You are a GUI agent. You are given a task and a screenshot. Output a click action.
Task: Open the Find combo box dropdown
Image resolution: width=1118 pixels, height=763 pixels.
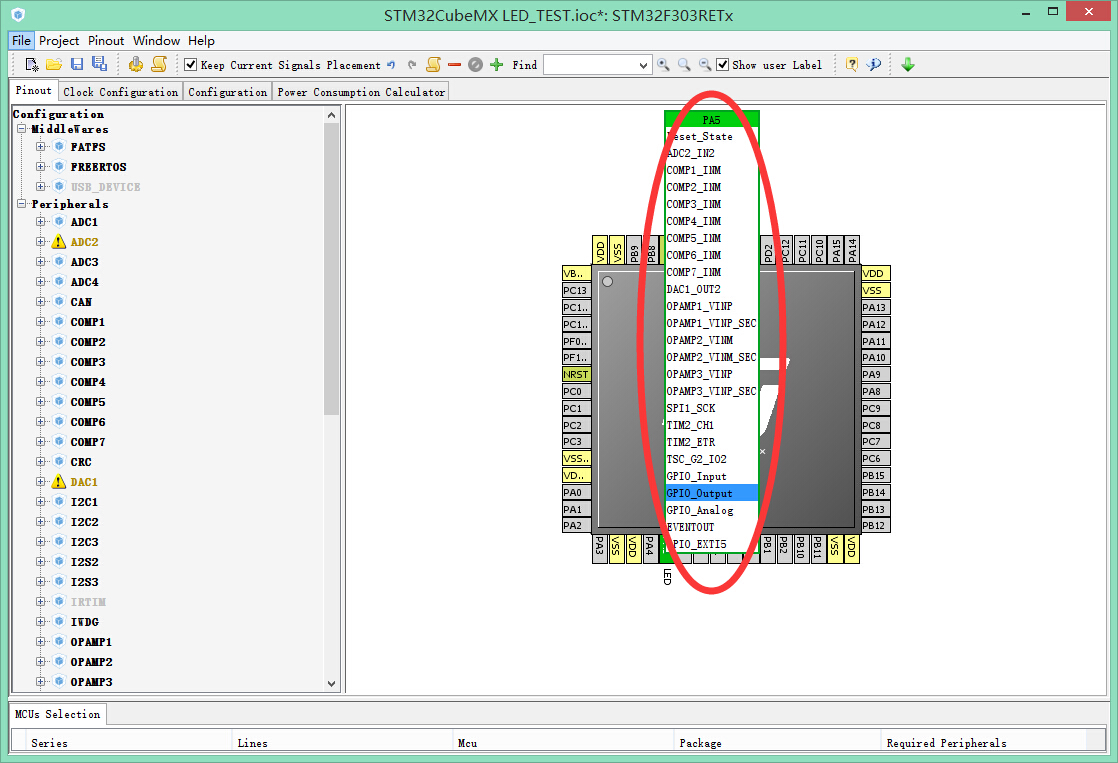(x=643, y=66)
